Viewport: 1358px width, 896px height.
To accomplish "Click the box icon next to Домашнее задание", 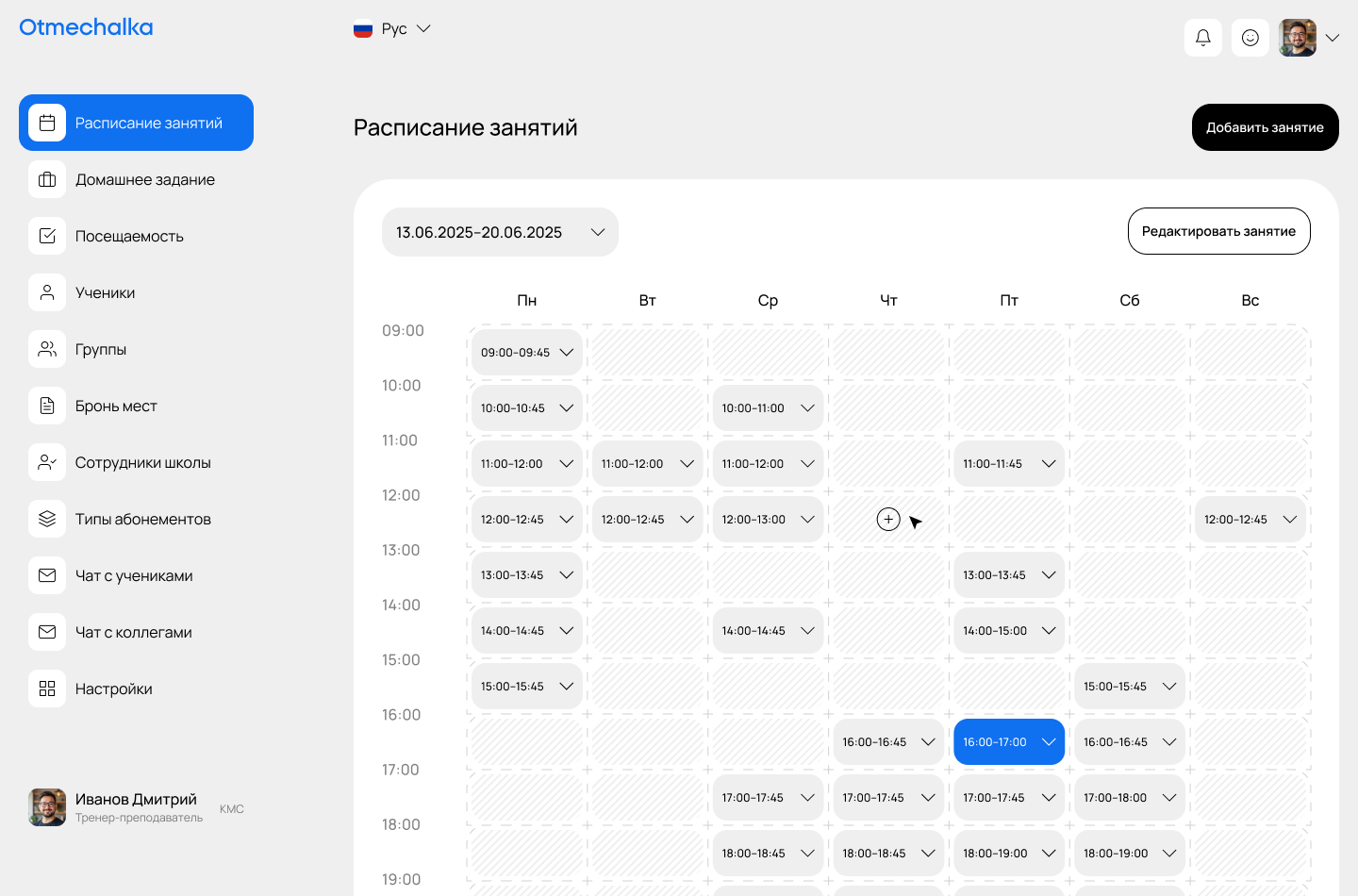I will coord(47,179).
